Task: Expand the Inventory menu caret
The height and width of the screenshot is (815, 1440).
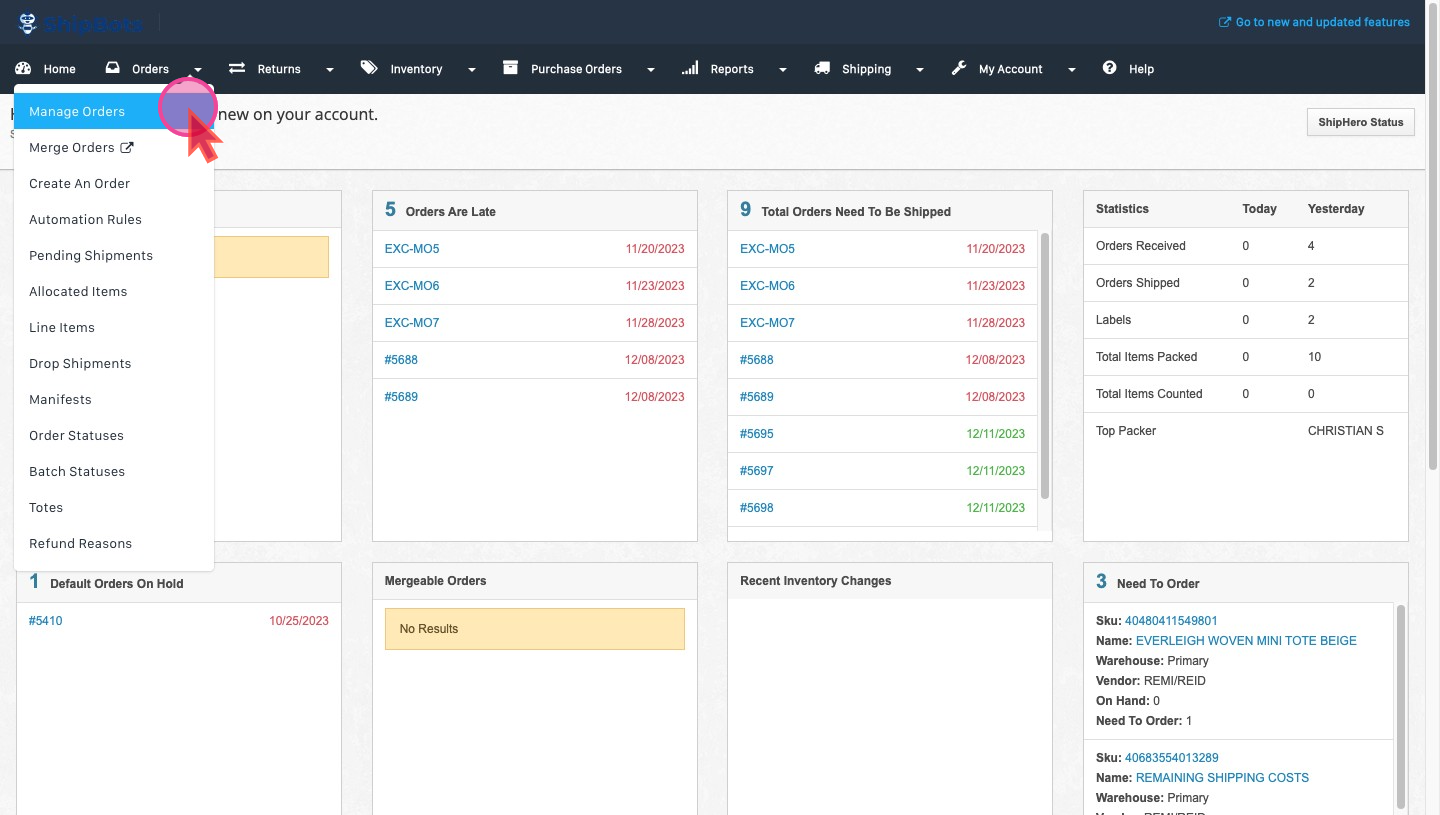Action: (472, 70)
